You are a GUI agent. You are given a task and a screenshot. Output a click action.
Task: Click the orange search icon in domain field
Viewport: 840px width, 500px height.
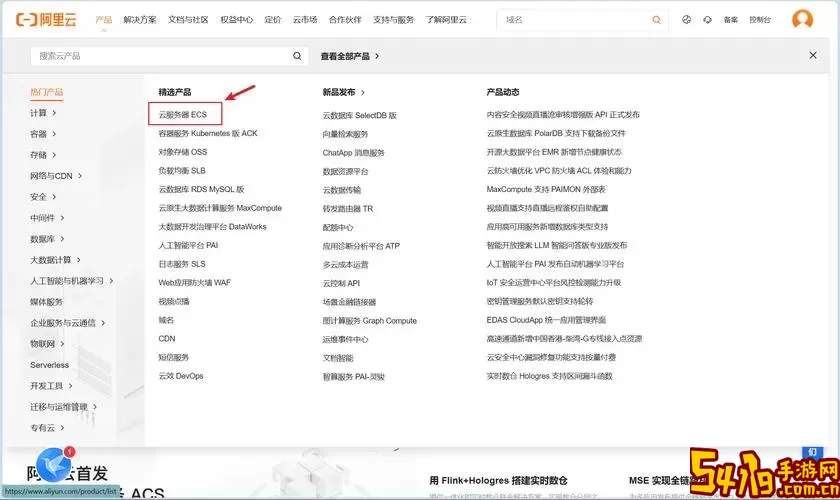pyautogui.click(x=656, y=20)
